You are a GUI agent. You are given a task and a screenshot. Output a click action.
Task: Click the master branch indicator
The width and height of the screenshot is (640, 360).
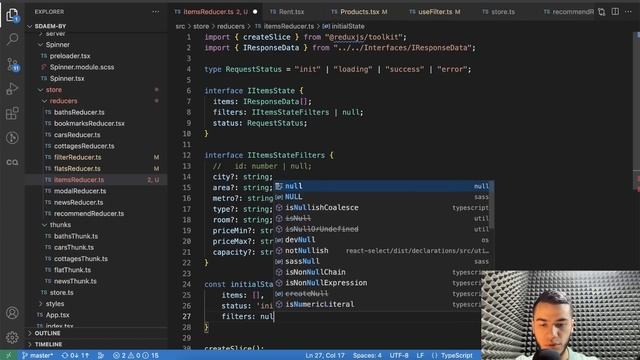point(38,355)
